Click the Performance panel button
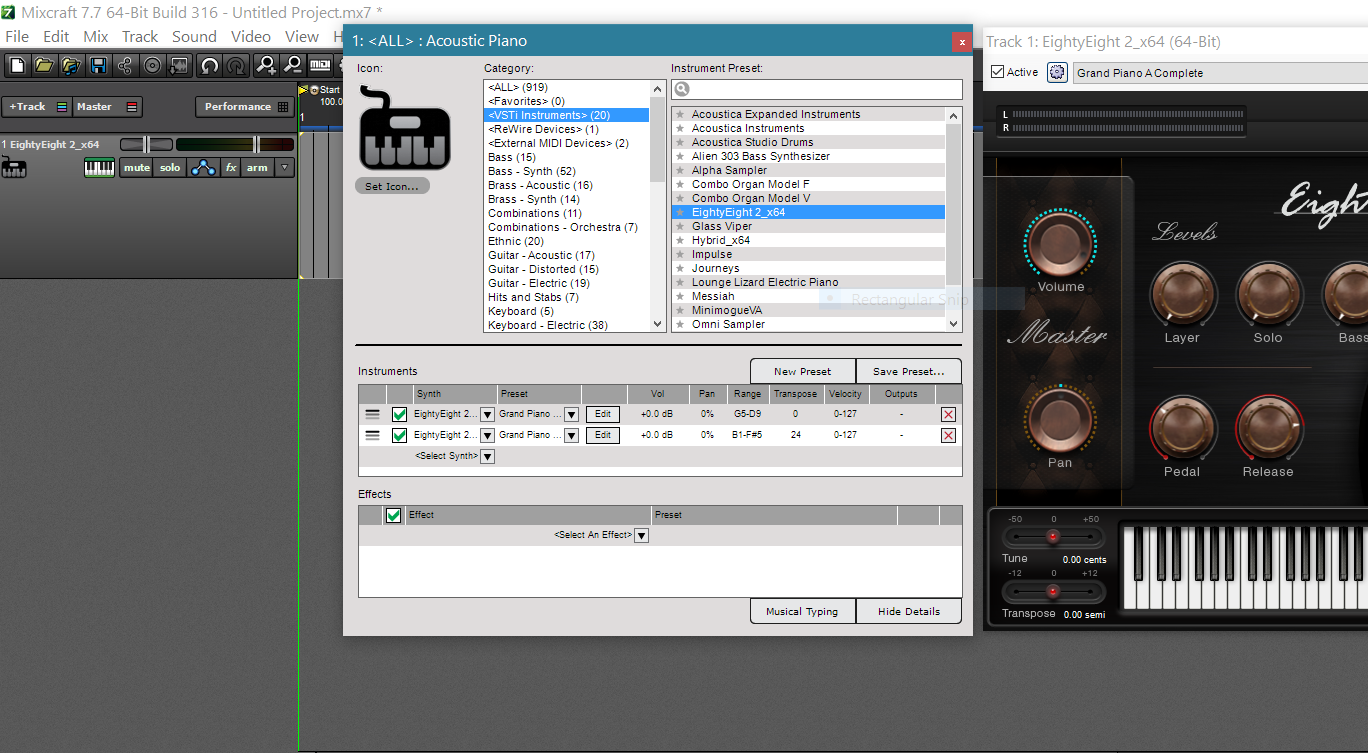The width and height of the screenshot is (1368, 753). (x=246, y=107)
